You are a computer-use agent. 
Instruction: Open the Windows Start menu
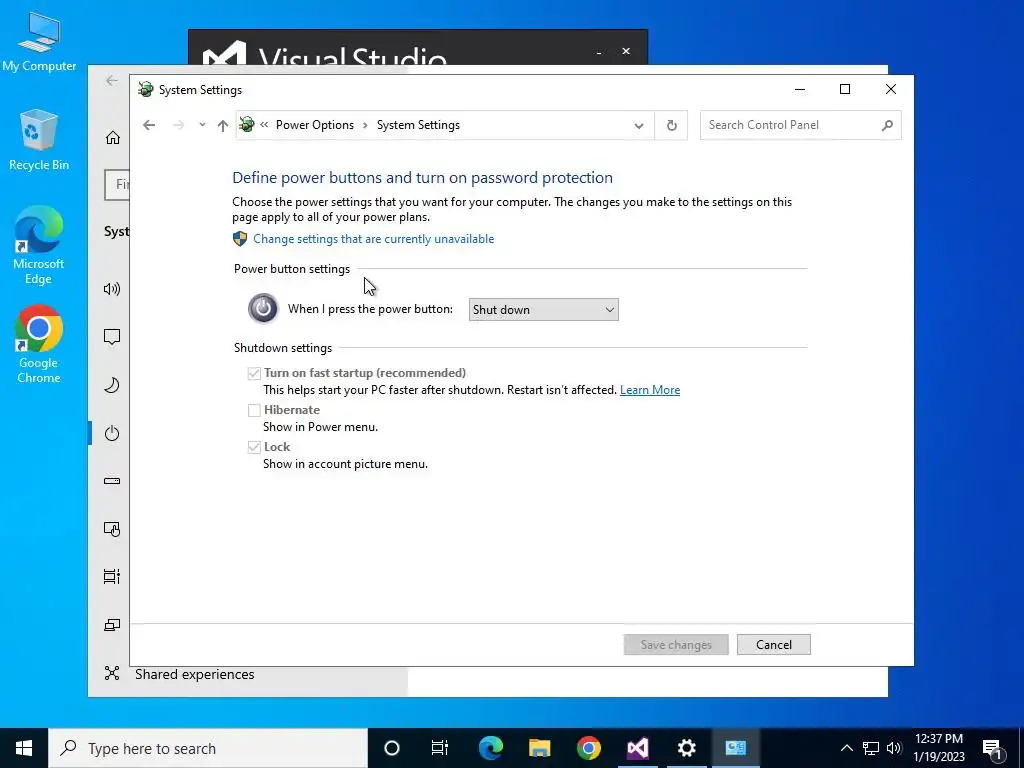[x=24, y=748]
